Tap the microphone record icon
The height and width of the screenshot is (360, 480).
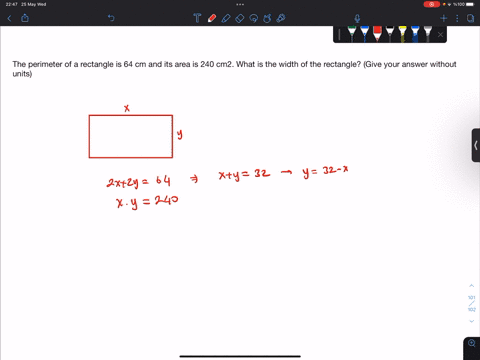pos(357,18)
